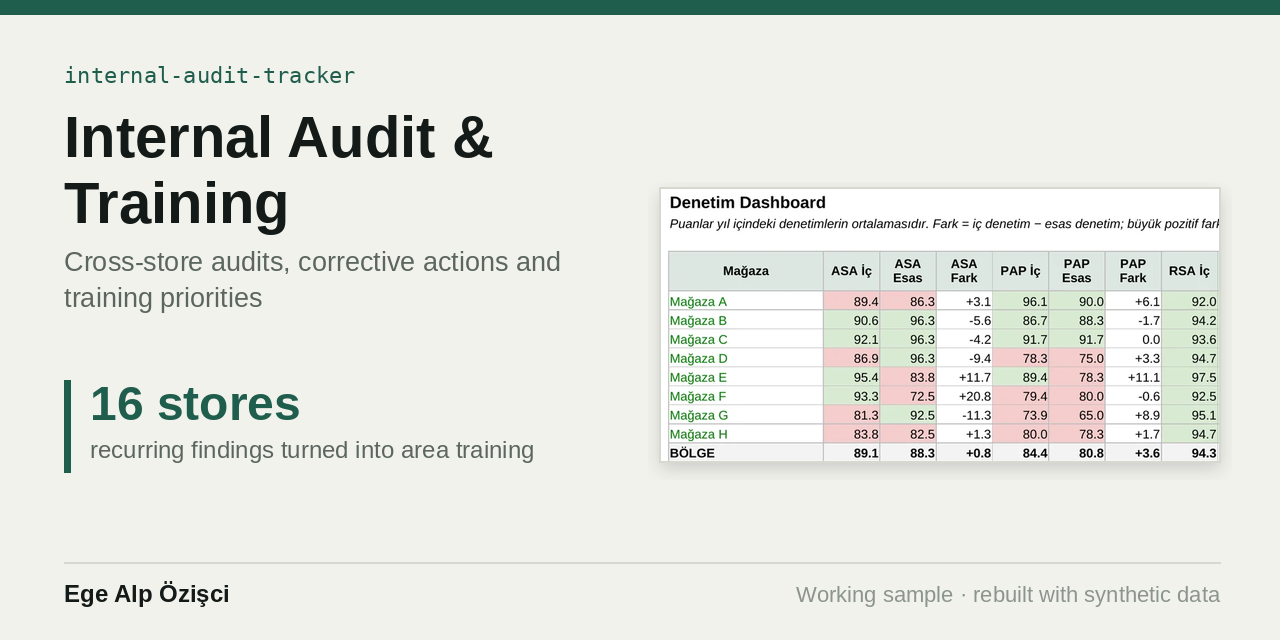Select the ASA Esas column header
1280x640 pixels.
(908, 271)
